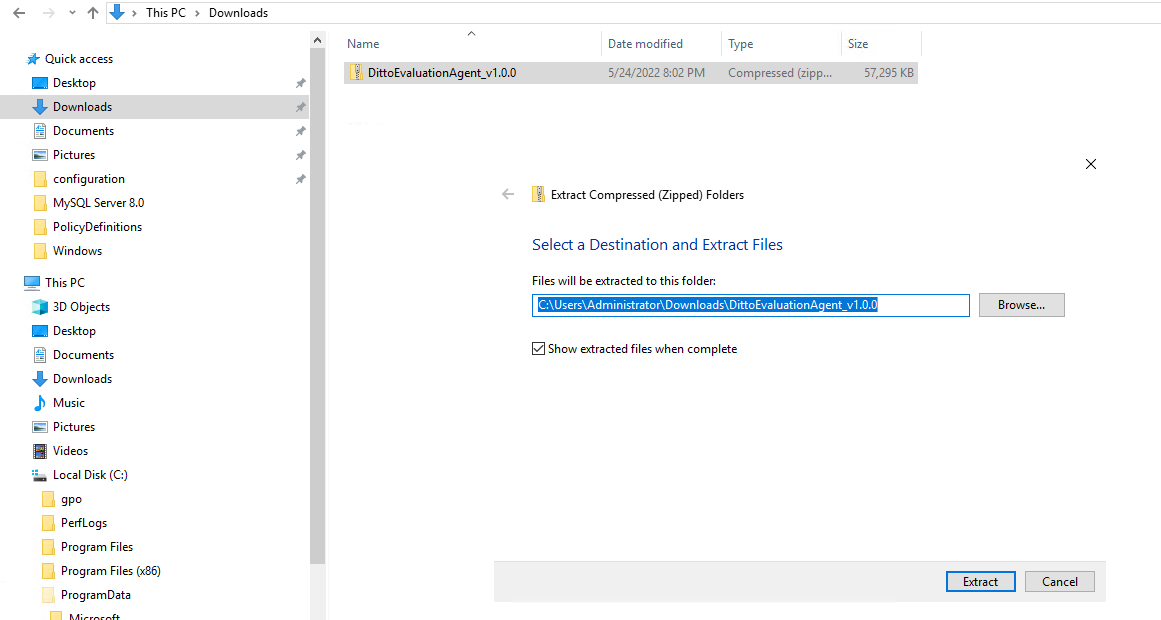1161x620 pixels.
Task: Click the 3D Objects cube icon
Action: (40, 307)
